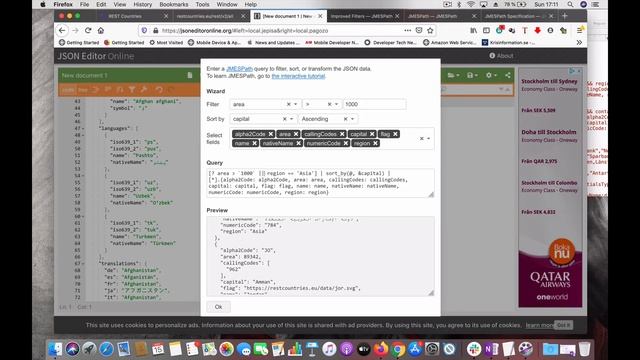640x360 pixels.
Task: Open the Sort by 'capital' dropdown arrow
Action: [291, 119]
